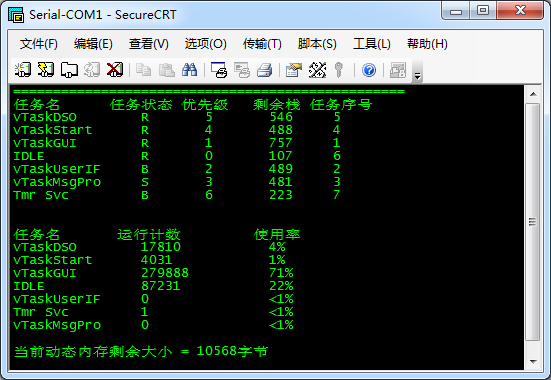Click the run count 4031
Screen dimensions: 551x380
point(156,260)
